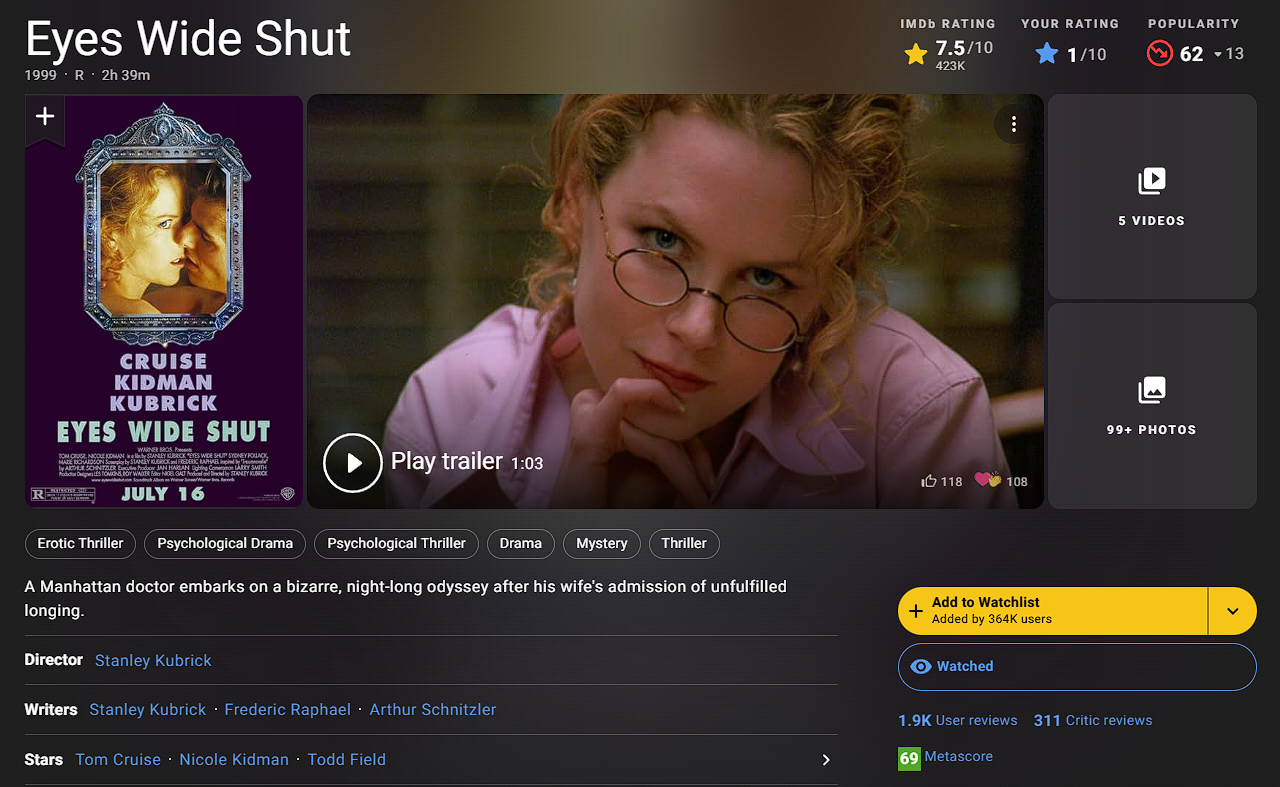Change your rating via the blue star

click(1047, 54)
